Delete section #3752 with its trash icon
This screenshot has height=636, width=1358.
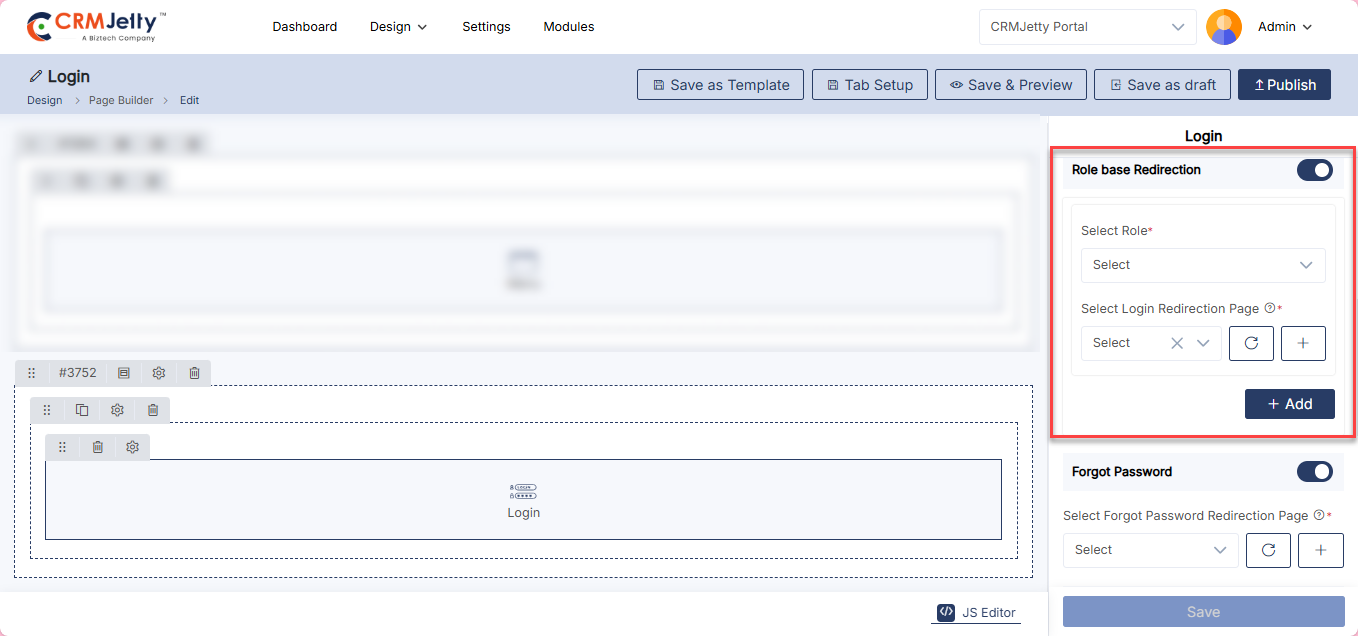tap(194, 373)
